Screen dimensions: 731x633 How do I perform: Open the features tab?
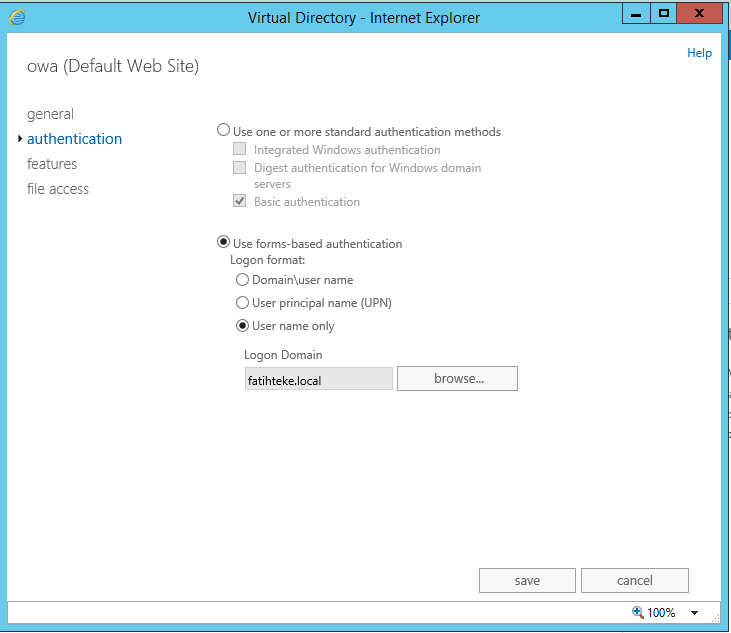tap(52, 164)
